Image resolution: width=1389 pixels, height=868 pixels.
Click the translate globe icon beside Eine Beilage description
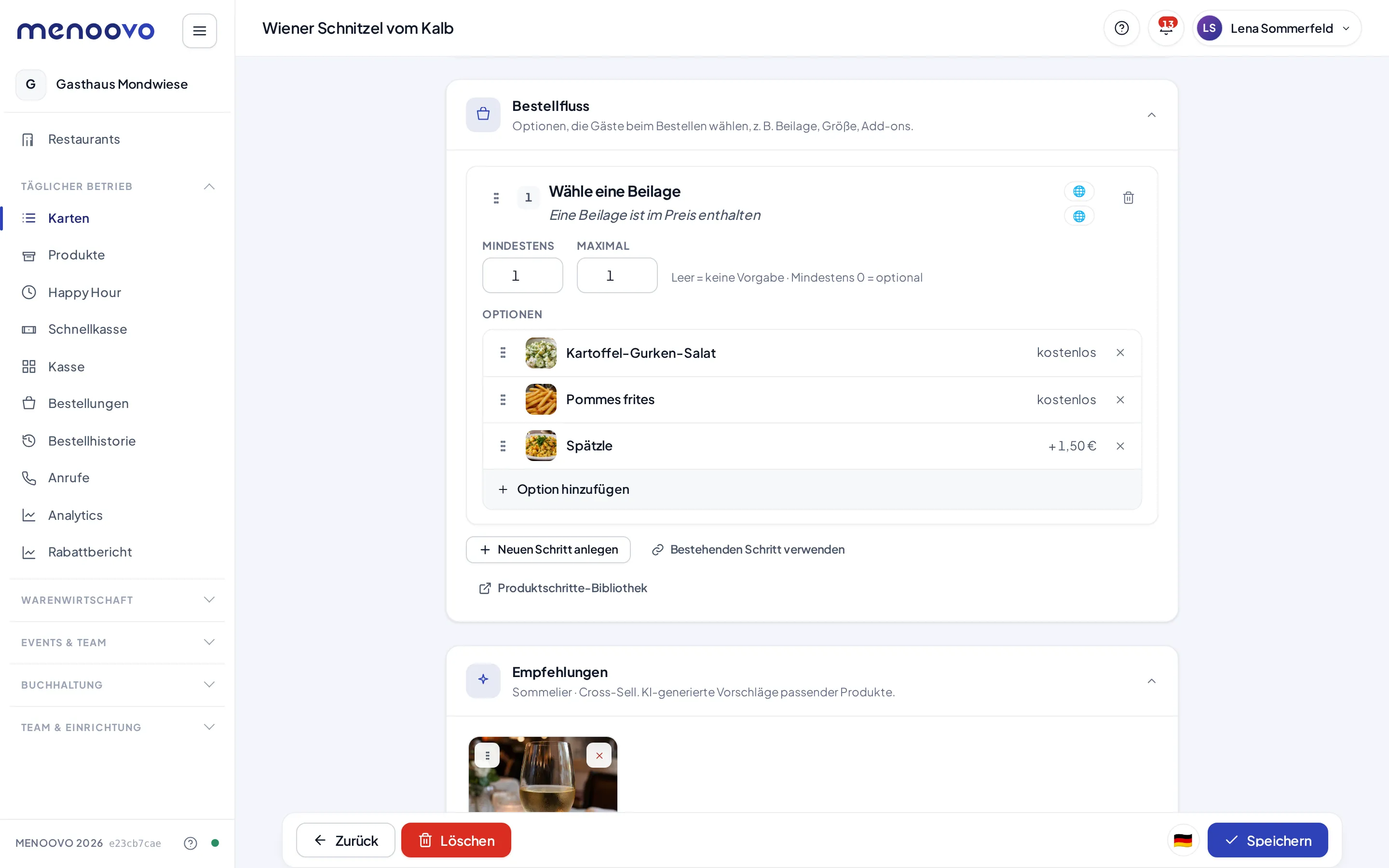[x=1078, y=217]
